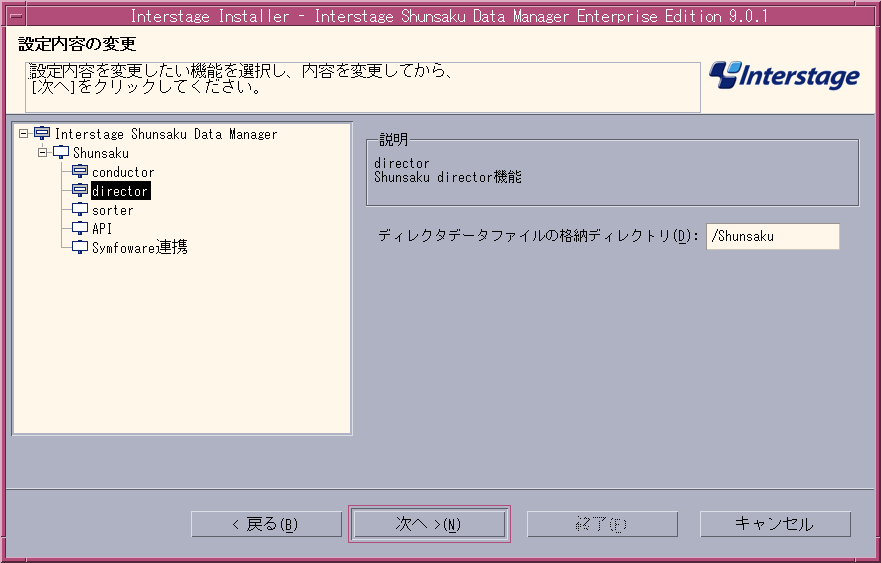Select the director tree item

120,191
